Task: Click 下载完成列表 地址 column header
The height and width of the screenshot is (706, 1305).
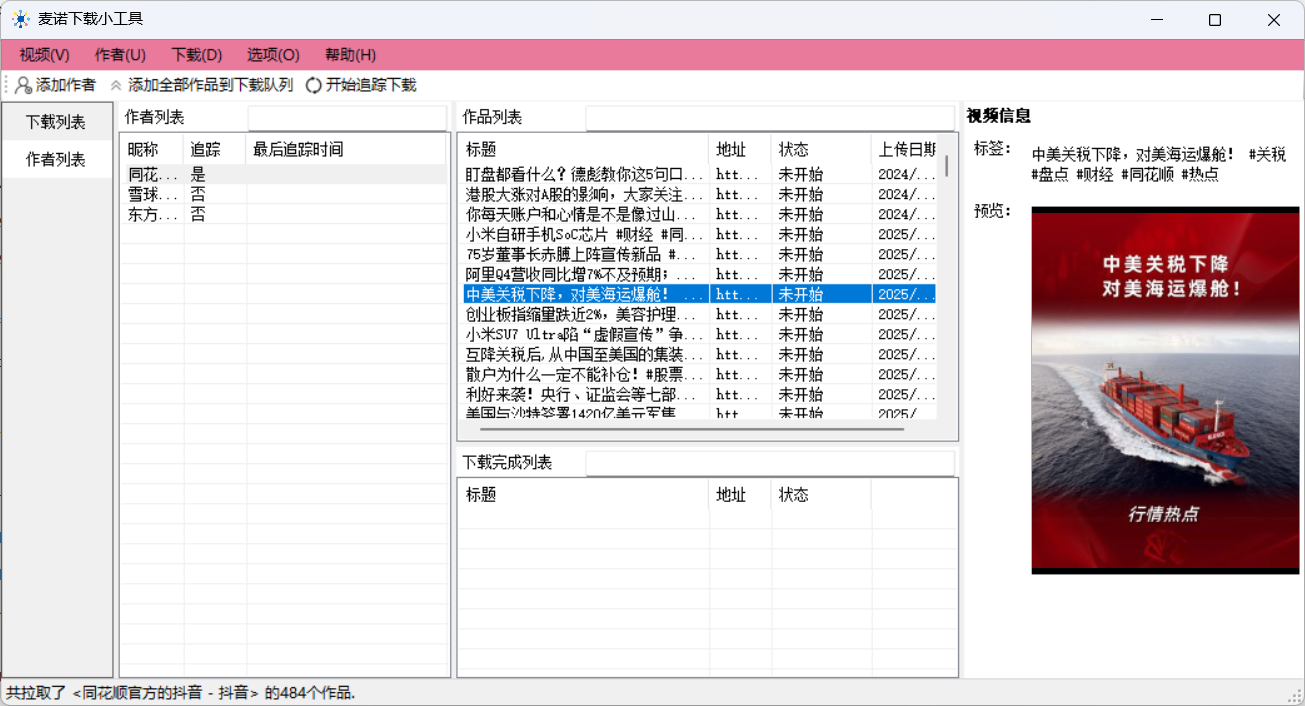Action: [x=740, y=495]
